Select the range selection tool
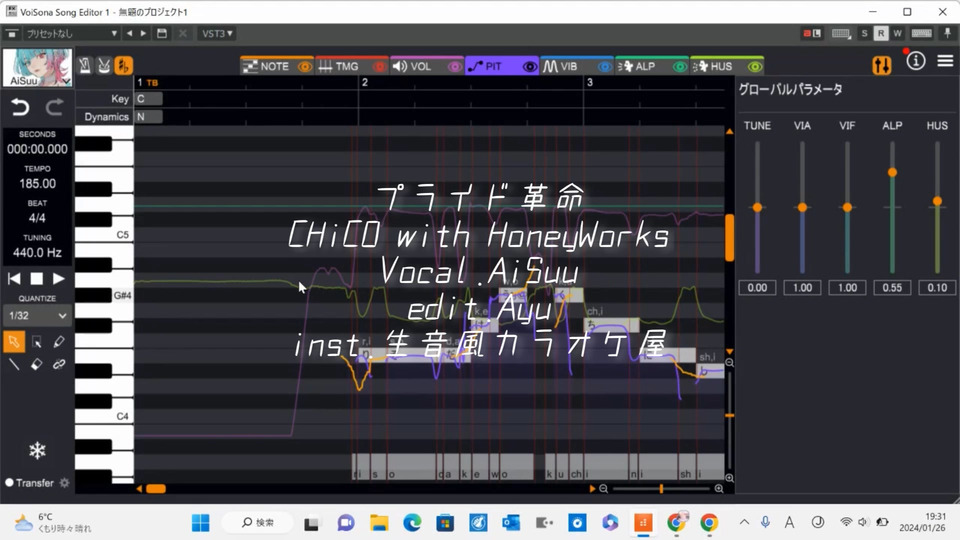Screen dimensions: 960x540 [x=37, y=342]
